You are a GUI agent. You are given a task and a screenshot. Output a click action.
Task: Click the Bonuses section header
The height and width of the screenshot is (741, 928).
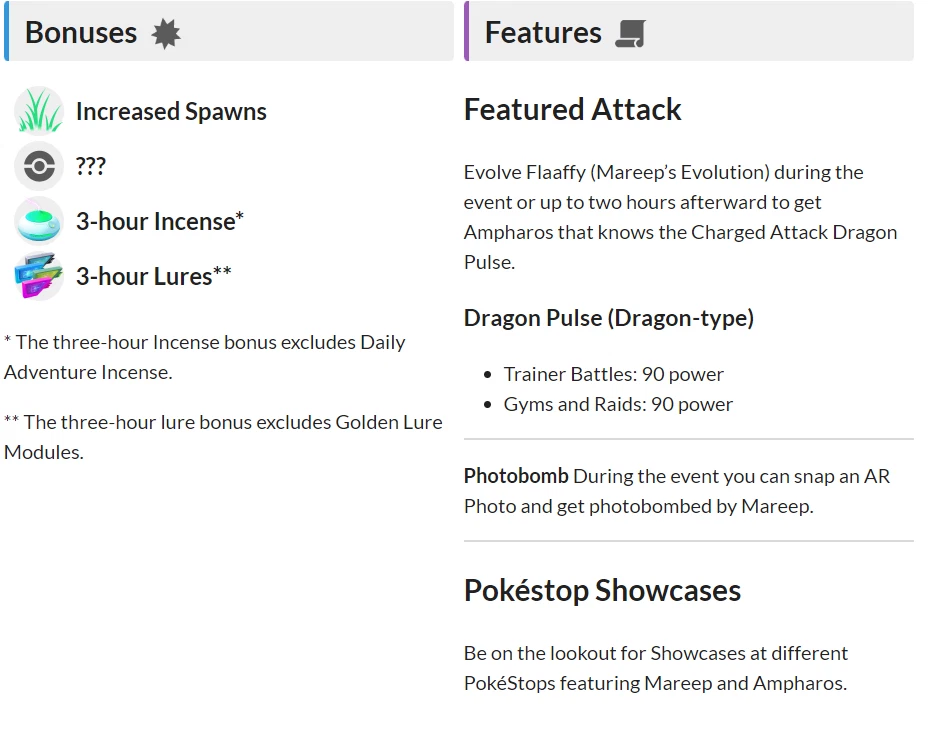[81, 32]
